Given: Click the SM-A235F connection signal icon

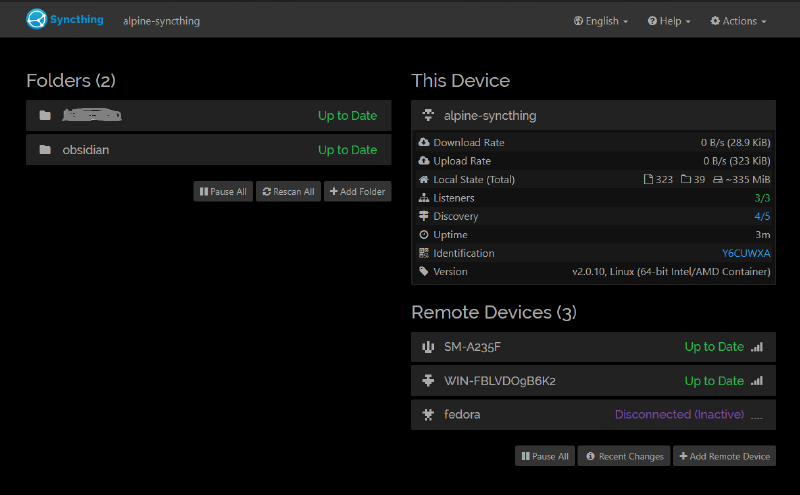Looking at the screenshot, I should 757,347.
